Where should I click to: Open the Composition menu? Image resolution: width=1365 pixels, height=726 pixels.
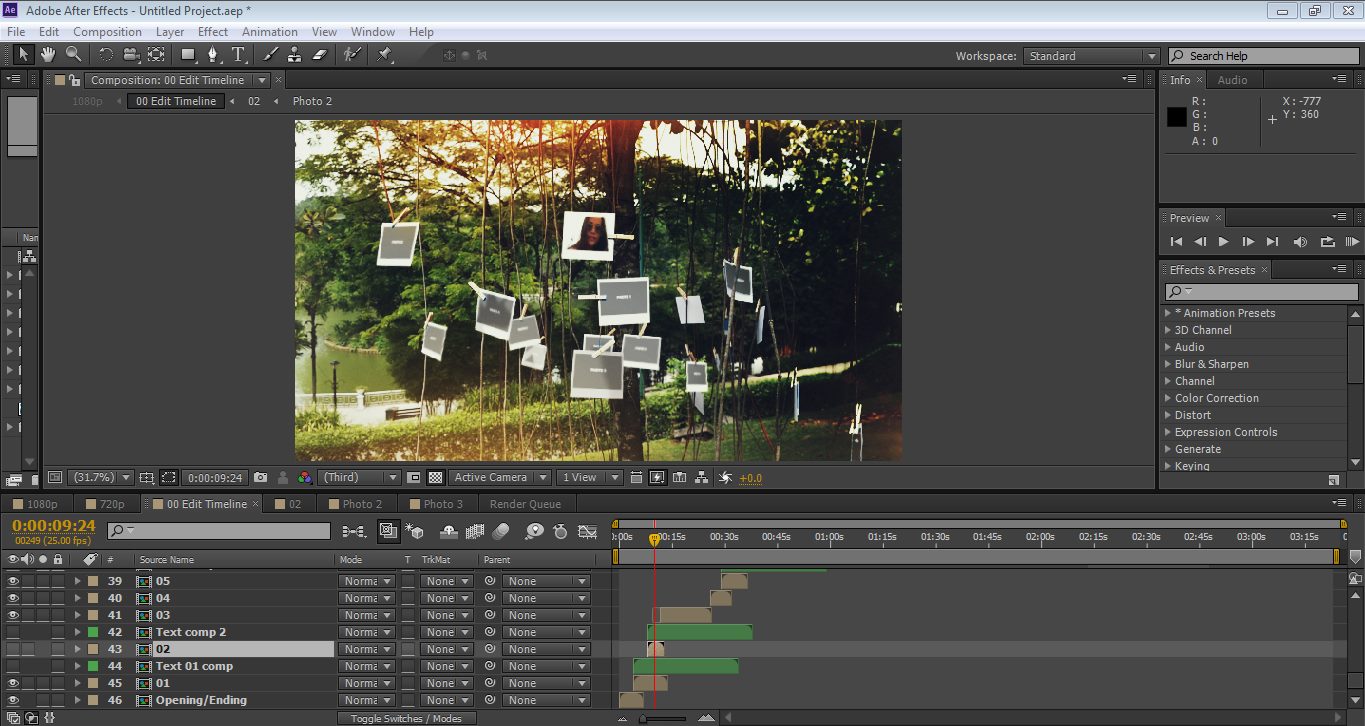(107, 32)
